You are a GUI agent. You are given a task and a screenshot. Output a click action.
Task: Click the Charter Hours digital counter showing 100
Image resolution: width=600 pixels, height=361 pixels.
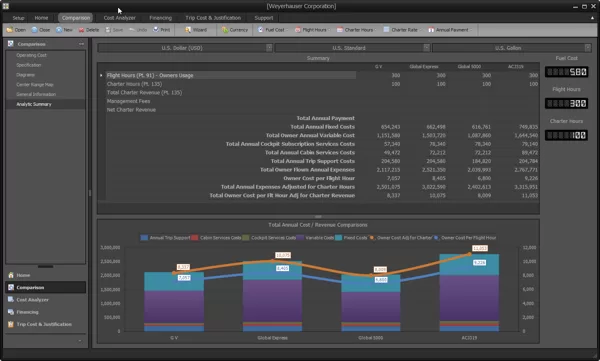[567, 135]
